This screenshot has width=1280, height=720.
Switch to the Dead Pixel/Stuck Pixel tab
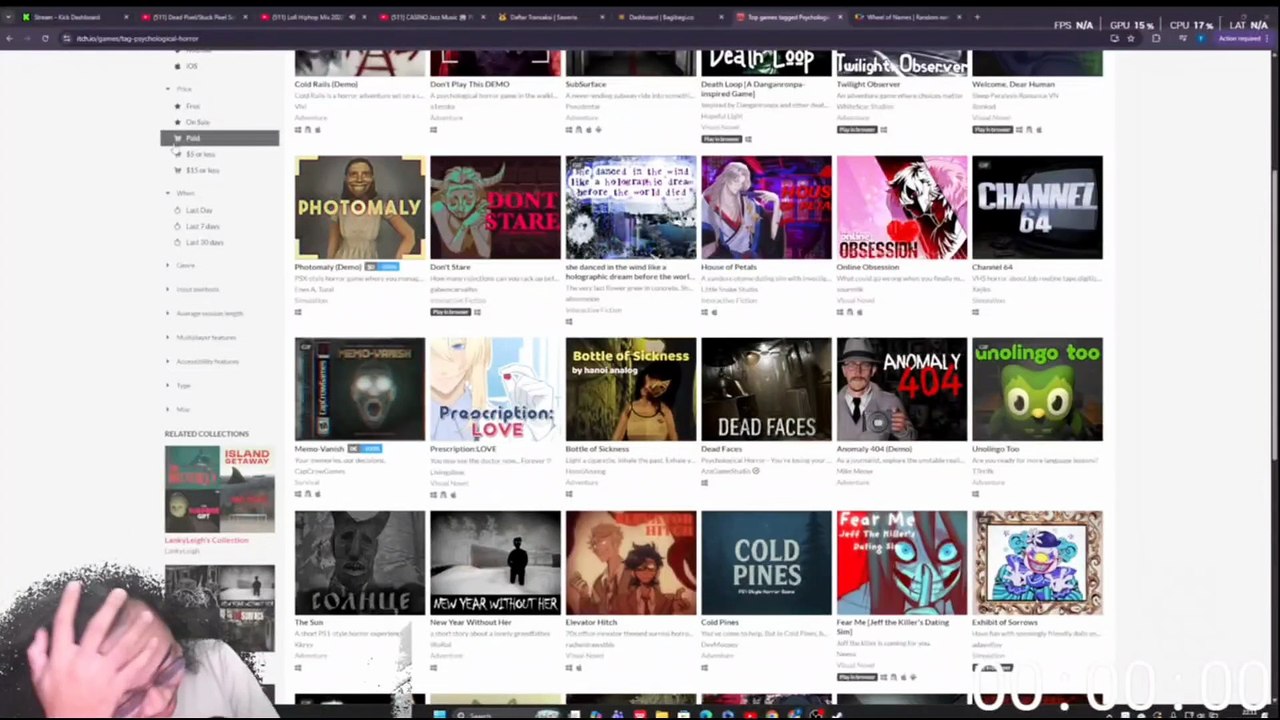pos(192,17)
